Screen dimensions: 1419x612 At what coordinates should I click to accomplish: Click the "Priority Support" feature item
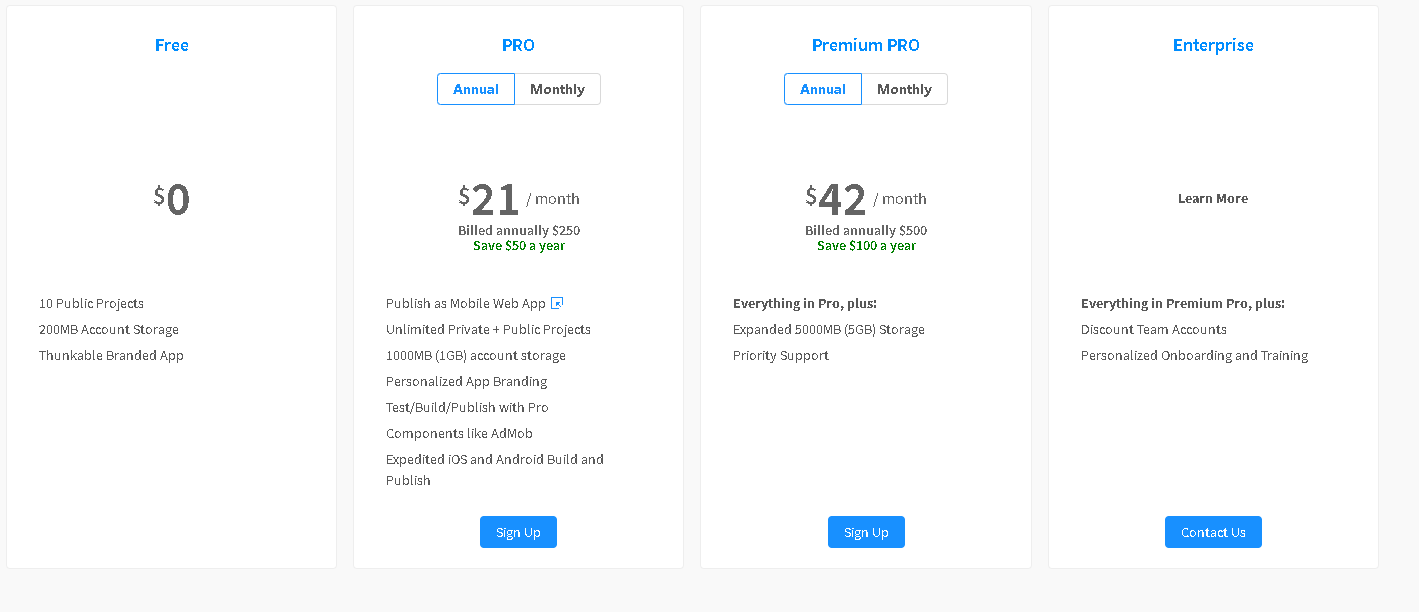tap(781, 355)
